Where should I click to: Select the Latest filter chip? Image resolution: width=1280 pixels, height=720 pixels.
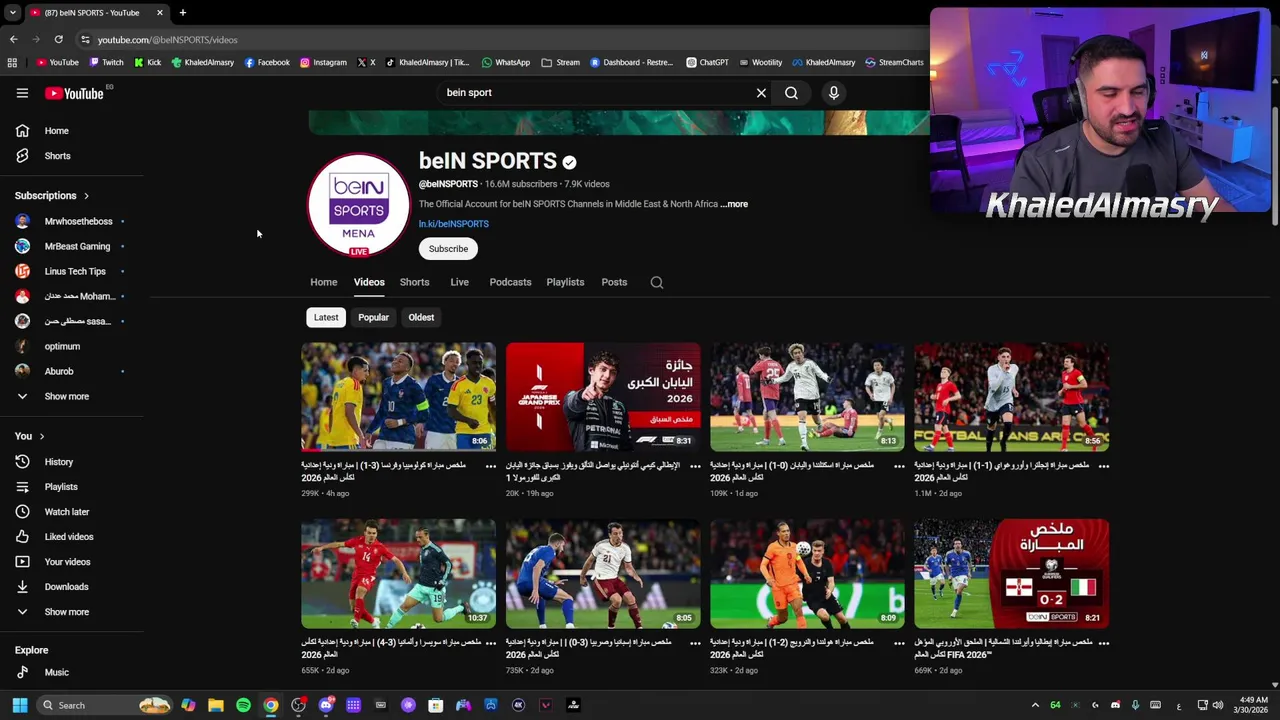(x=326, y=317)
